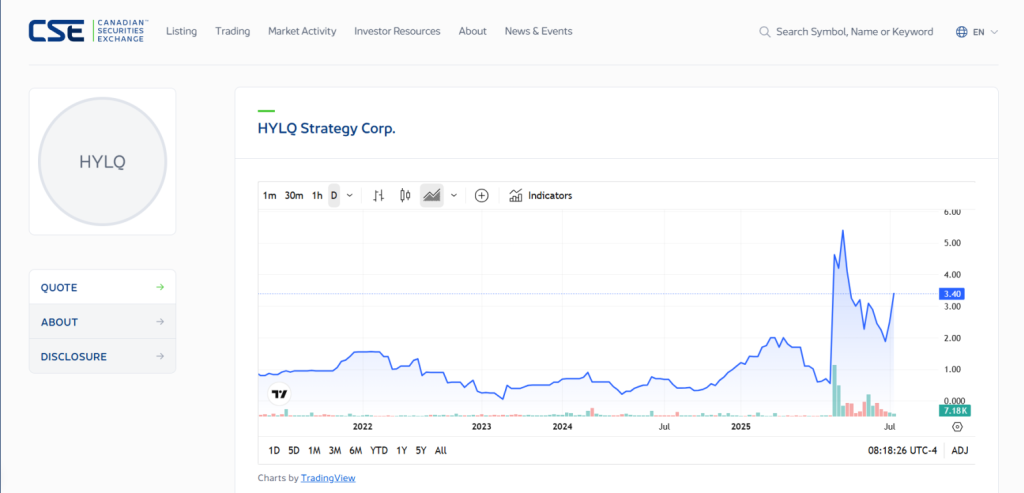The width and height of the screenshot is (1024, 493).
Task: Select the Bars chart style icon
Action: tap(378, 196)
